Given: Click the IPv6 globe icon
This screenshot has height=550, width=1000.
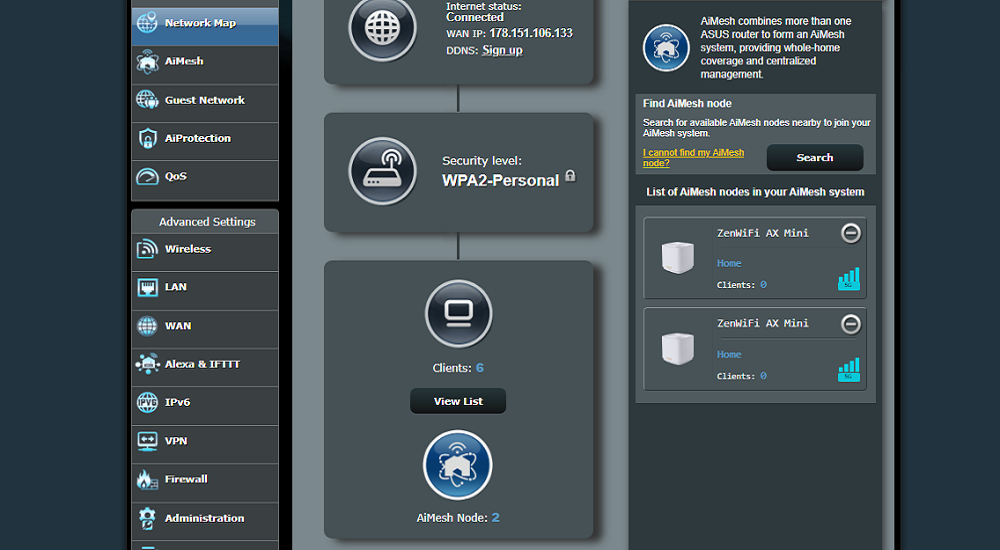Looking at the screenshot, I should 147,402.
